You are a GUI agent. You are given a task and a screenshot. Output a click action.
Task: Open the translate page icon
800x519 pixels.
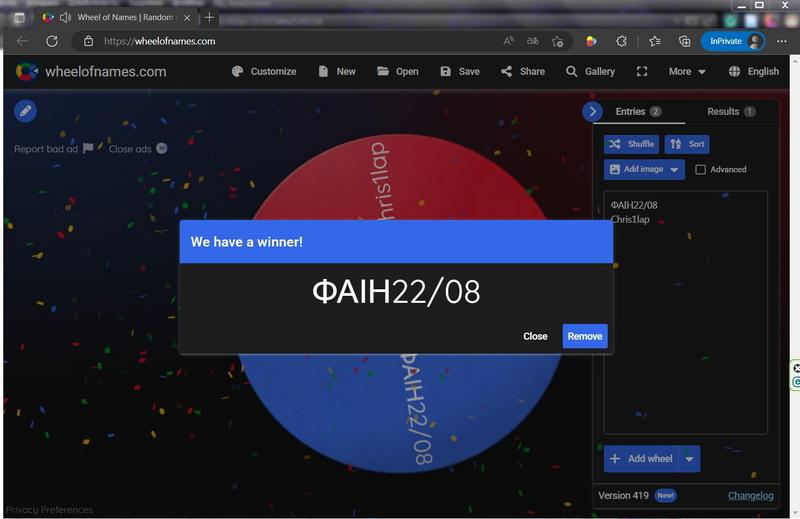pyautogui.click(x=533, y=41)
